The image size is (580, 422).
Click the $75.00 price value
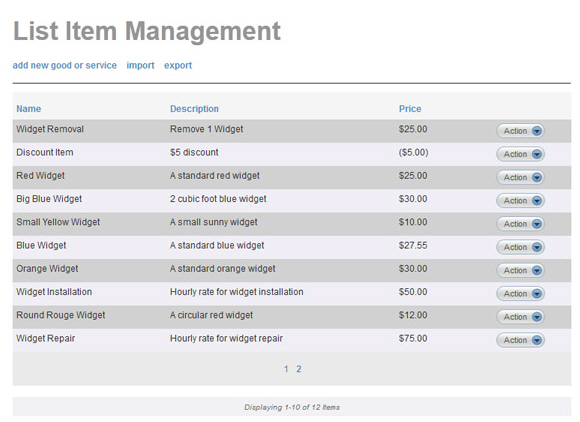(x=413, y=338)
